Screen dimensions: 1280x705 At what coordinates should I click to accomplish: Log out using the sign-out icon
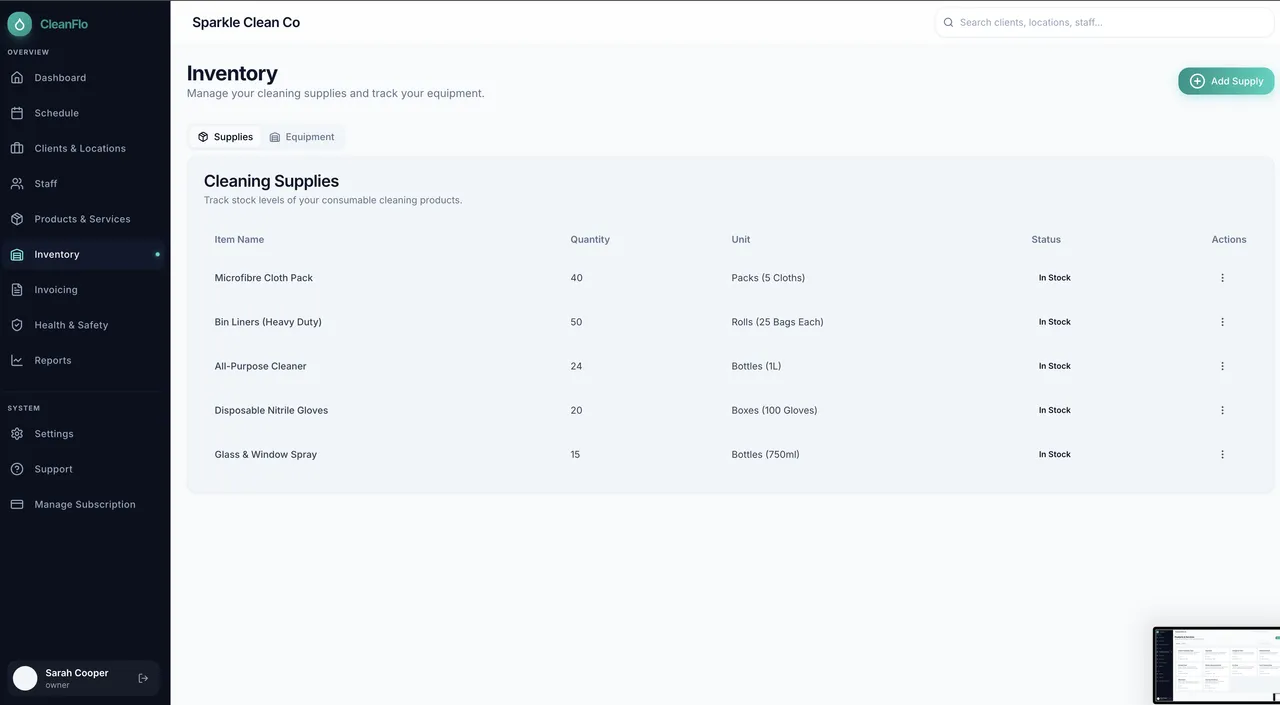coord(143,678)
